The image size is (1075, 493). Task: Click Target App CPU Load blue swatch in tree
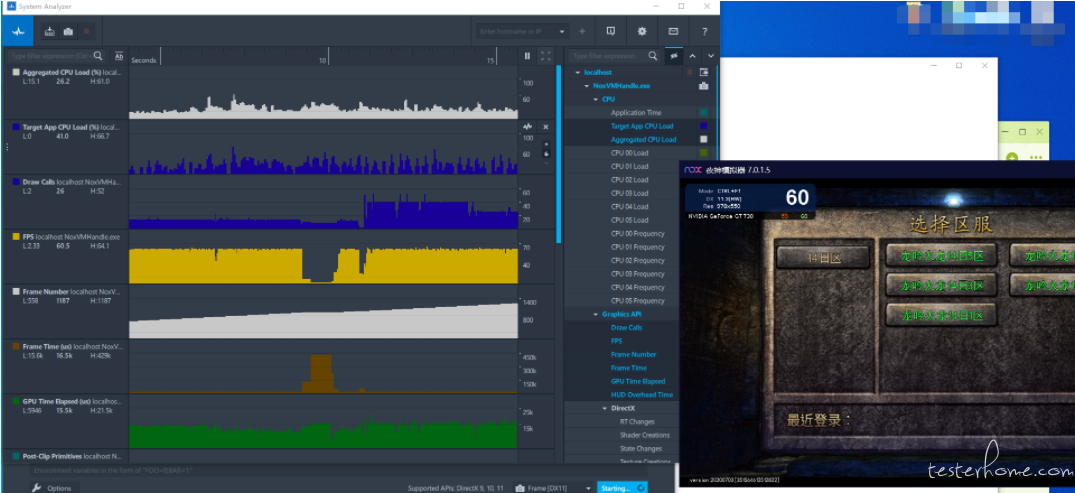703,126
